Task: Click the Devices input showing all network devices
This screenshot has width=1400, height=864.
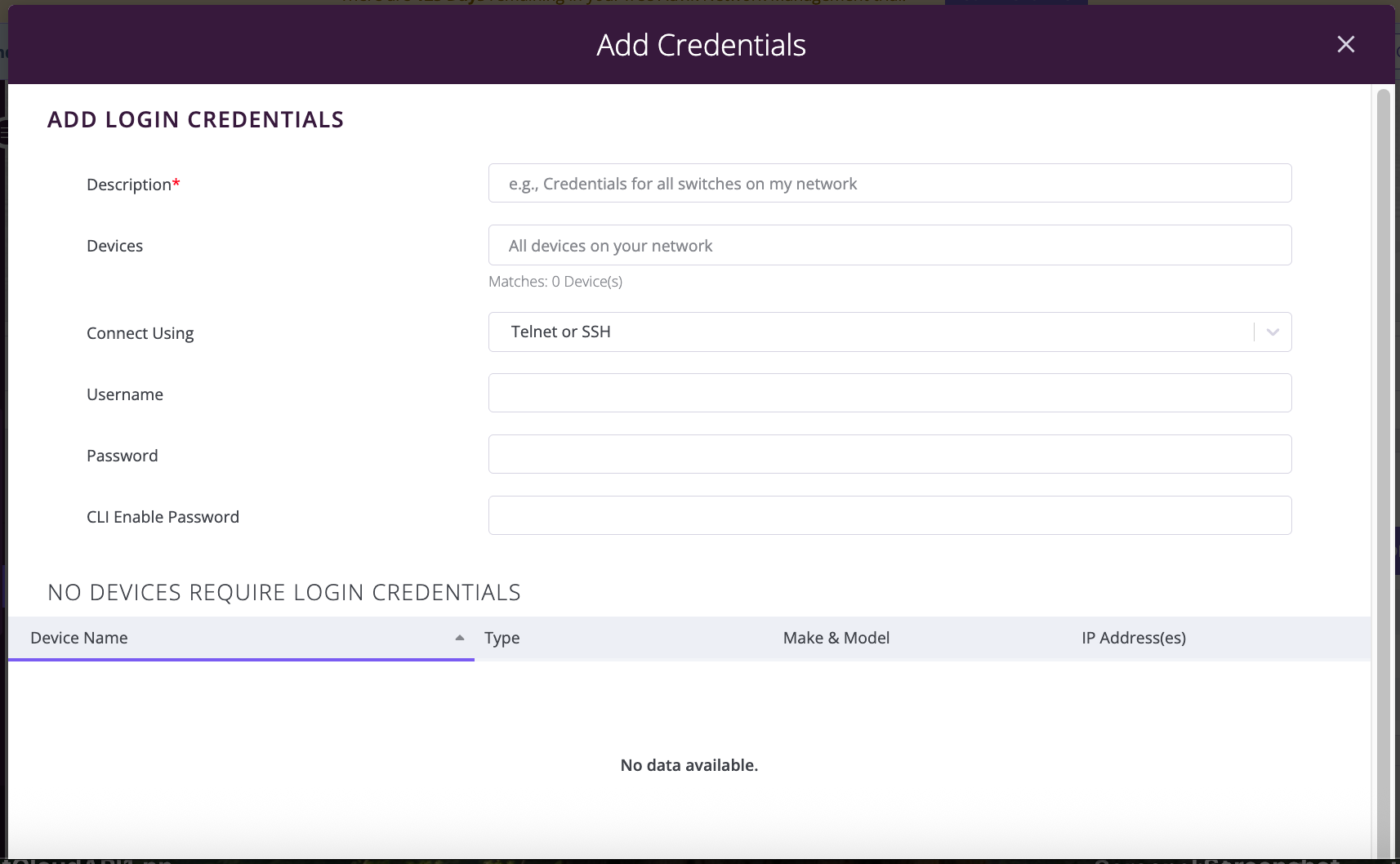Action: point(889,245)
